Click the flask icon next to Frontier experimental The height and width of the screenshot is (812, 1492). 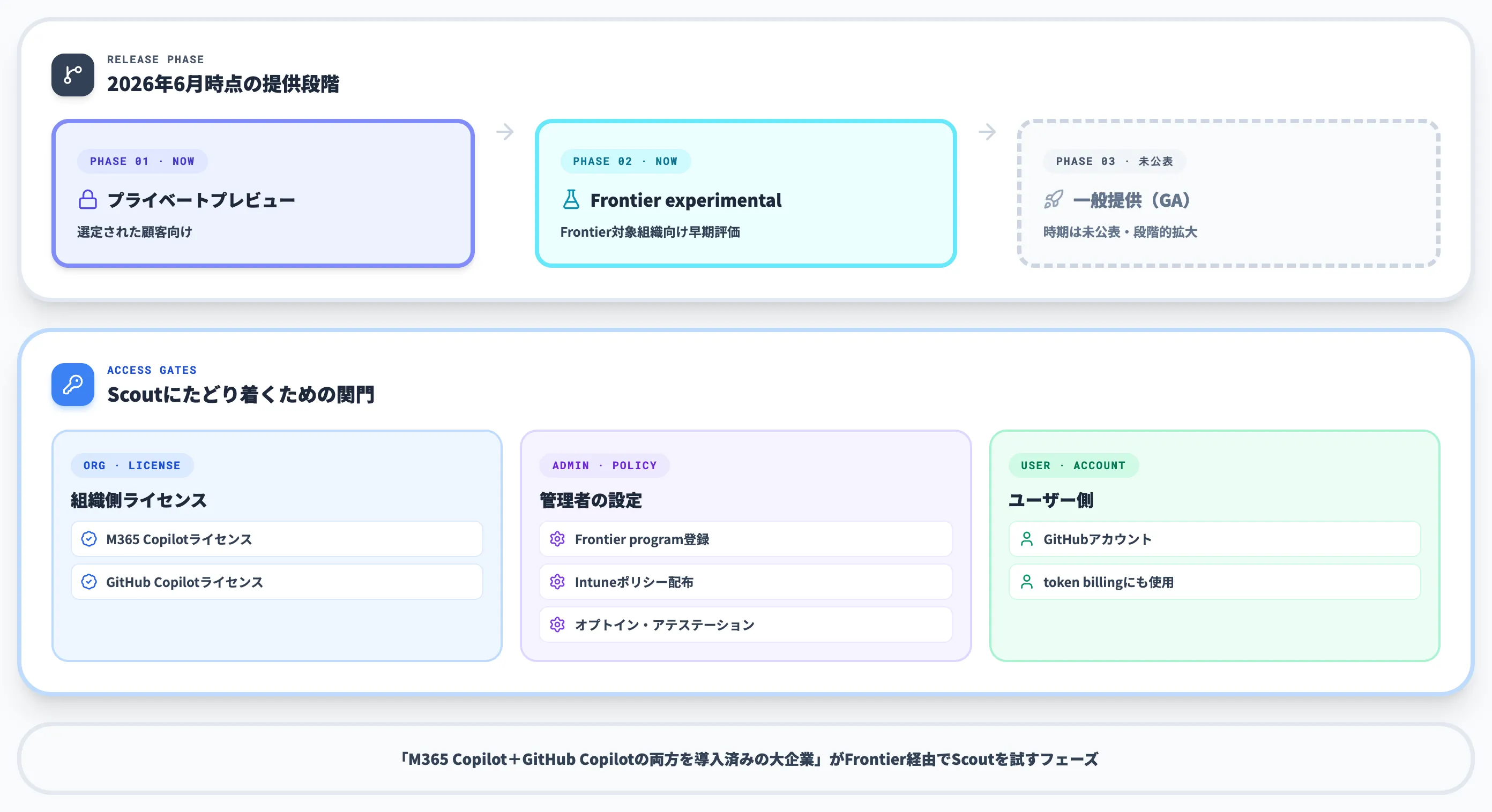tap(571, 200)
